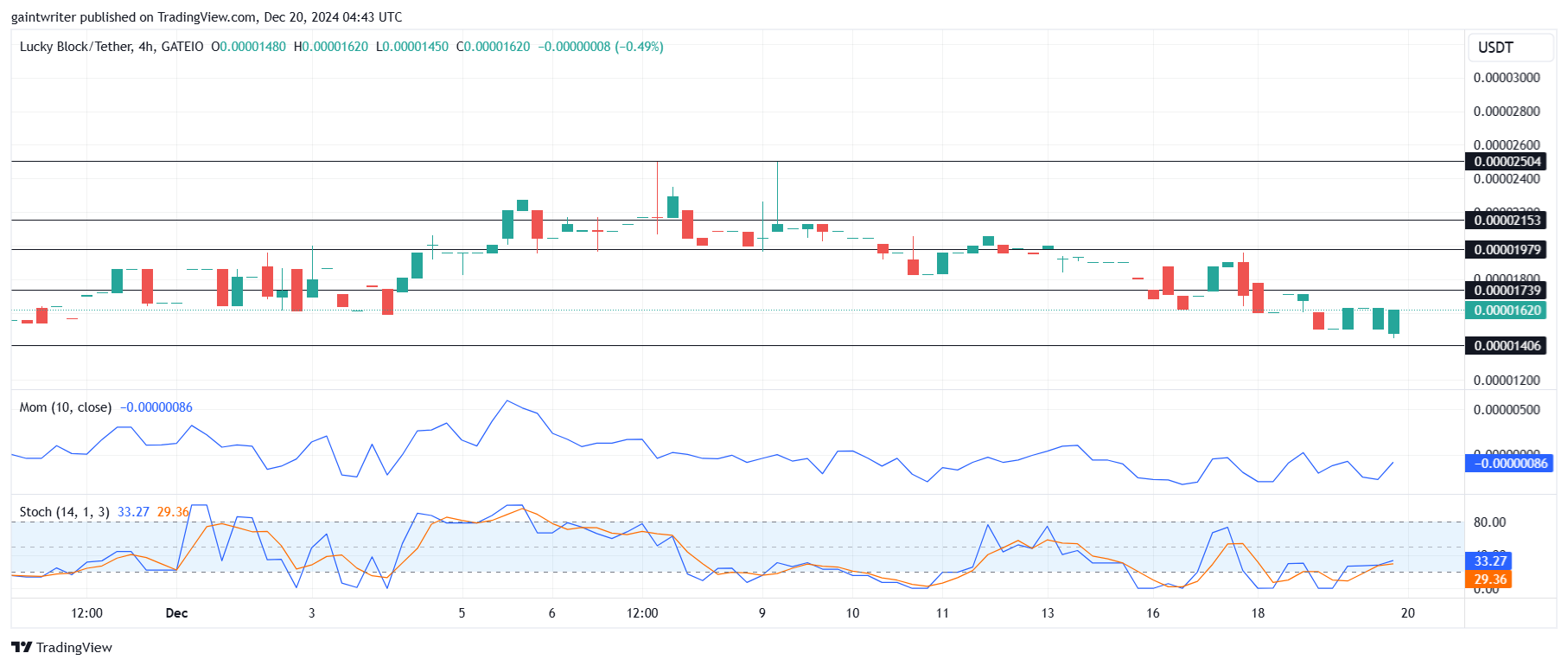Click the green current price label 0.00001620
Viewport: 1568px width, 666px height.
click(1506, 311)
